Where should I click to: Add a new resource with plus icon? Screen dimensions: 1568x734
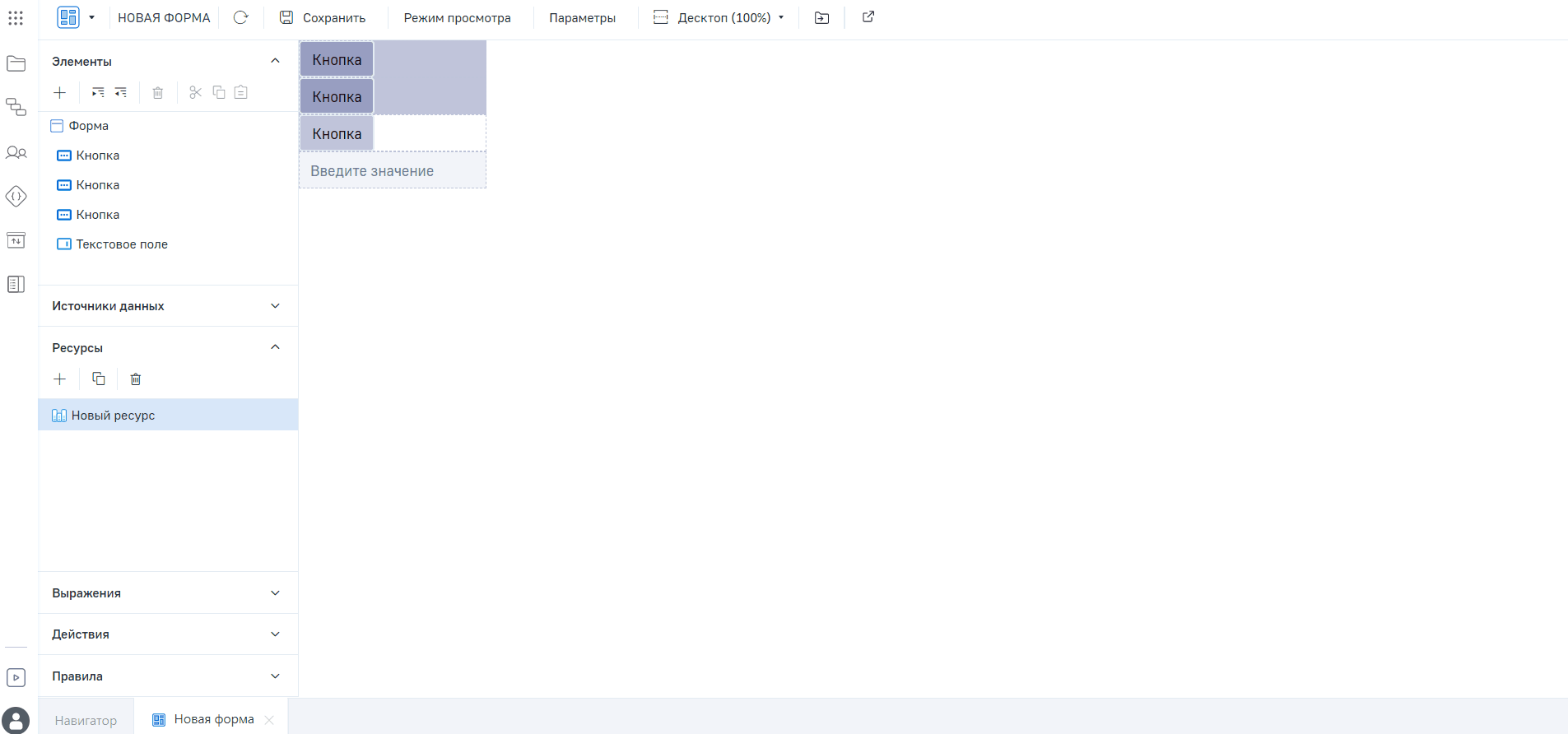tap(59, 379)
